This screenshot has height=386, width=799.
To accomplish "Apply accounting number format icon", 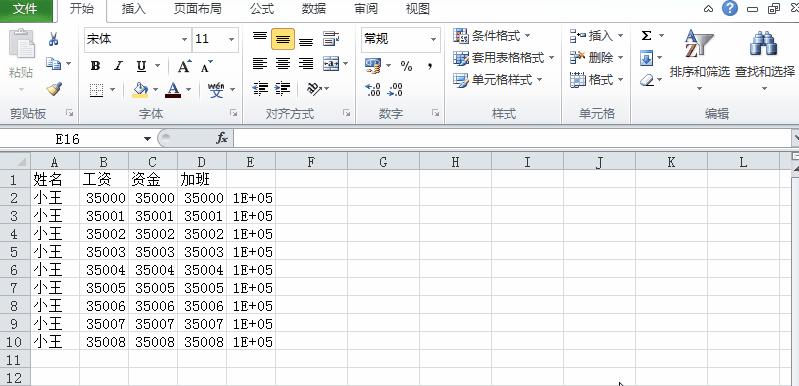I will pos(373,66).
